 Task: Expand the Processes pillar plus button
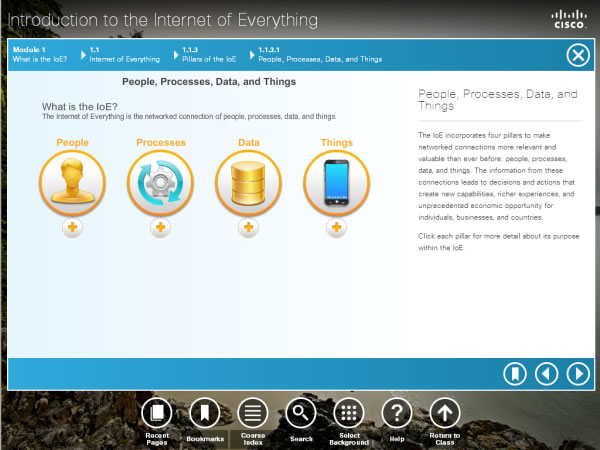[x=160, y=228]
